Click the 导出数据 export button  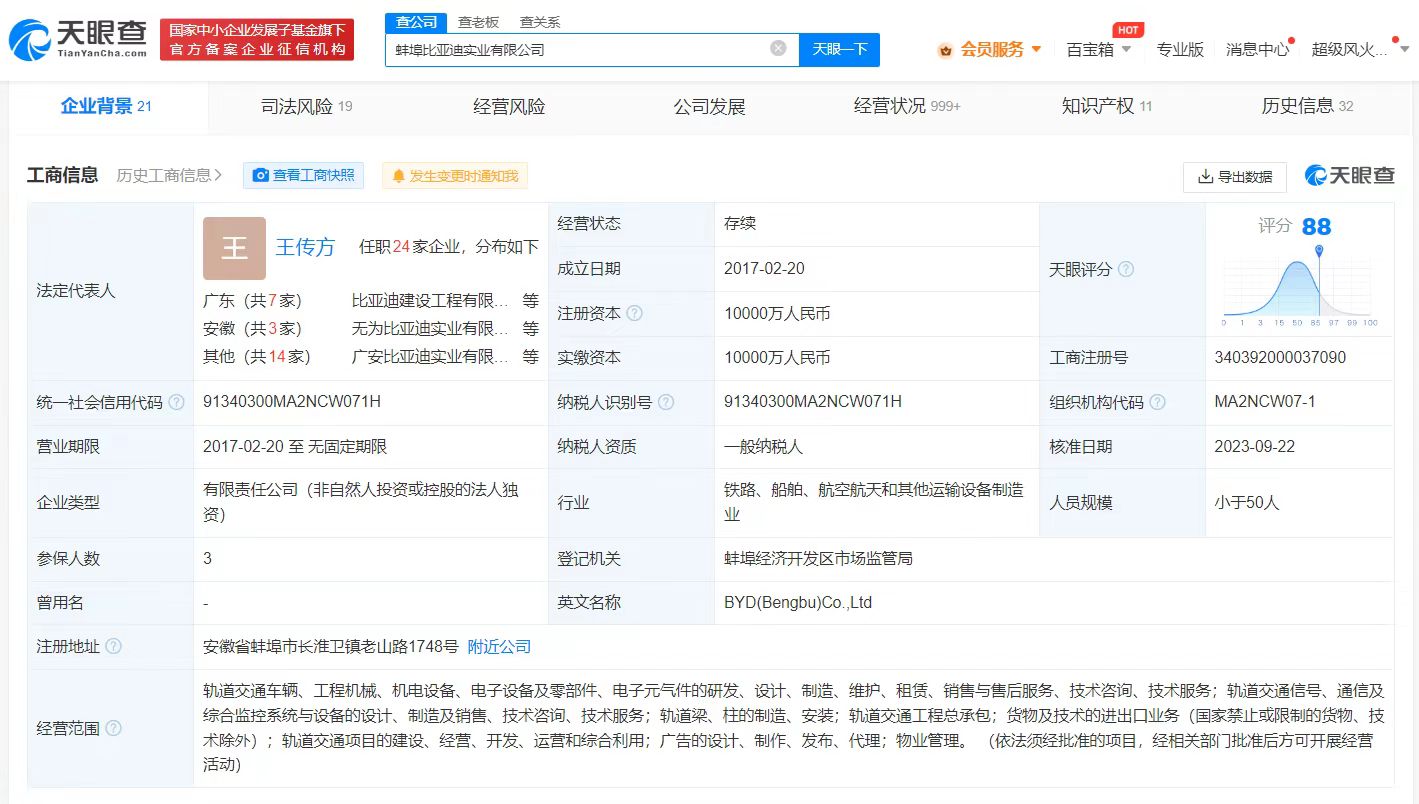coord(1234,177)
